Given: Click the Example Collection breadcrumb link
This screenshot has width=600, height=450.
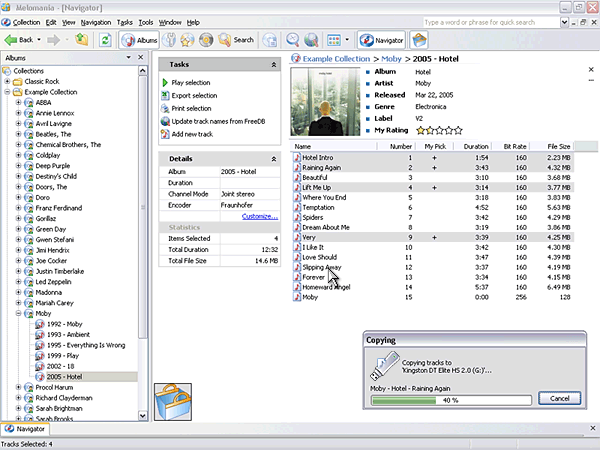Looking at the screenshot, I should [x=336, y=59].
